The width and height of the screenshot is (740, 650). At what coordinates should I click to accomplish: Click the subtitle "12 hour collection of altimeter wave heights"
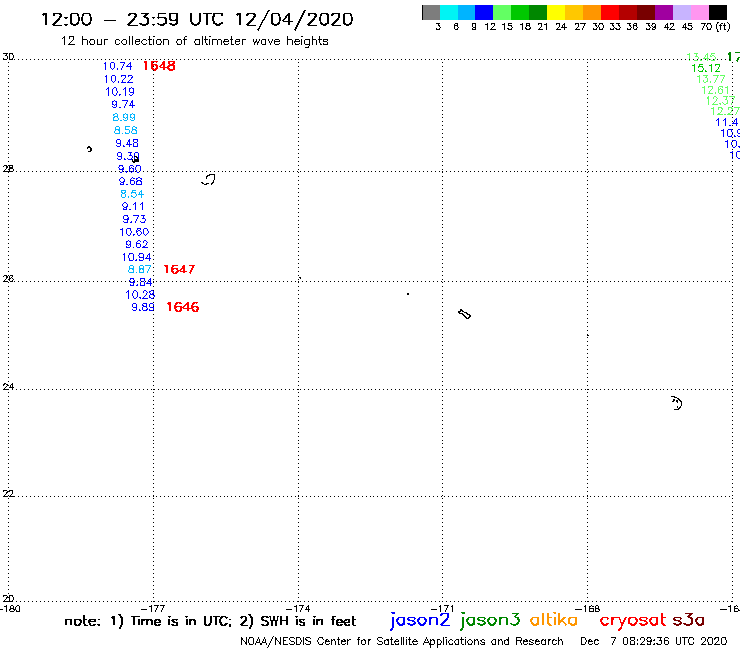coord(194,41)
